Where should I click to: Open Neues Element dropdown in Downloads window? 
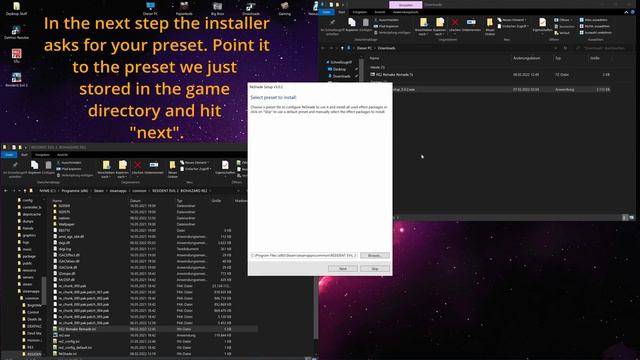pyautogui.click(x=512, y=20)
